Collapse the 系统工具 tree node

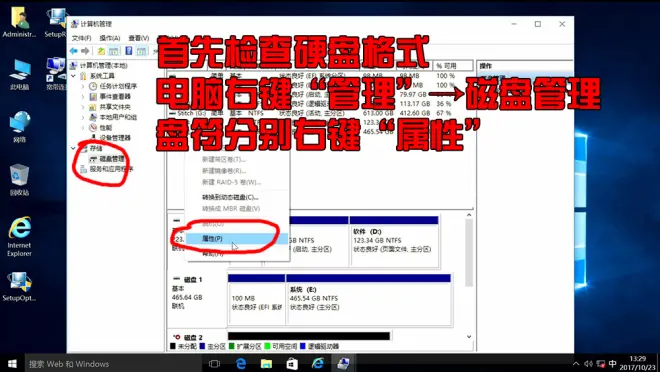(x=74, y=76)
